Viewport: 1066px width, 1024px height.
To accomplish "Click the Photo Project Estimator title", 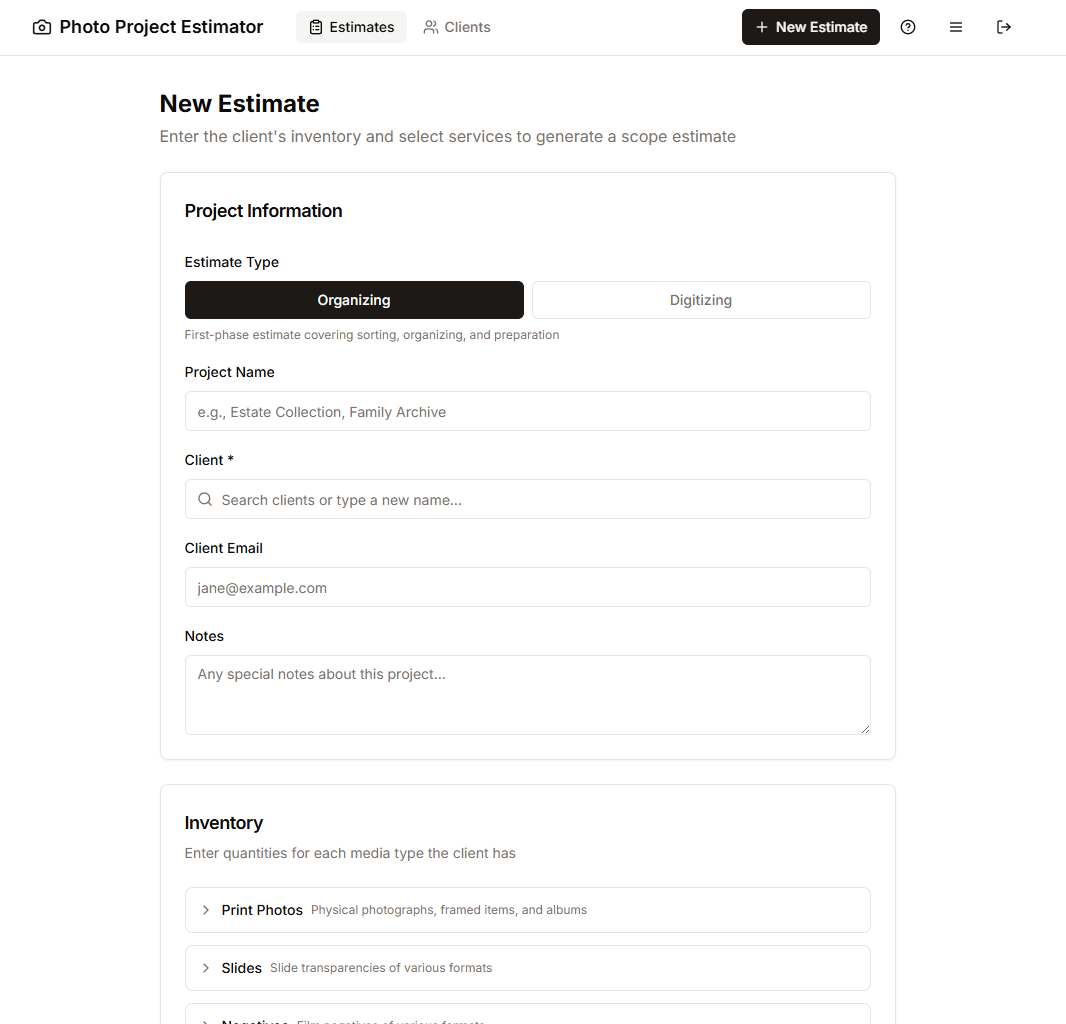I will 161,28.
